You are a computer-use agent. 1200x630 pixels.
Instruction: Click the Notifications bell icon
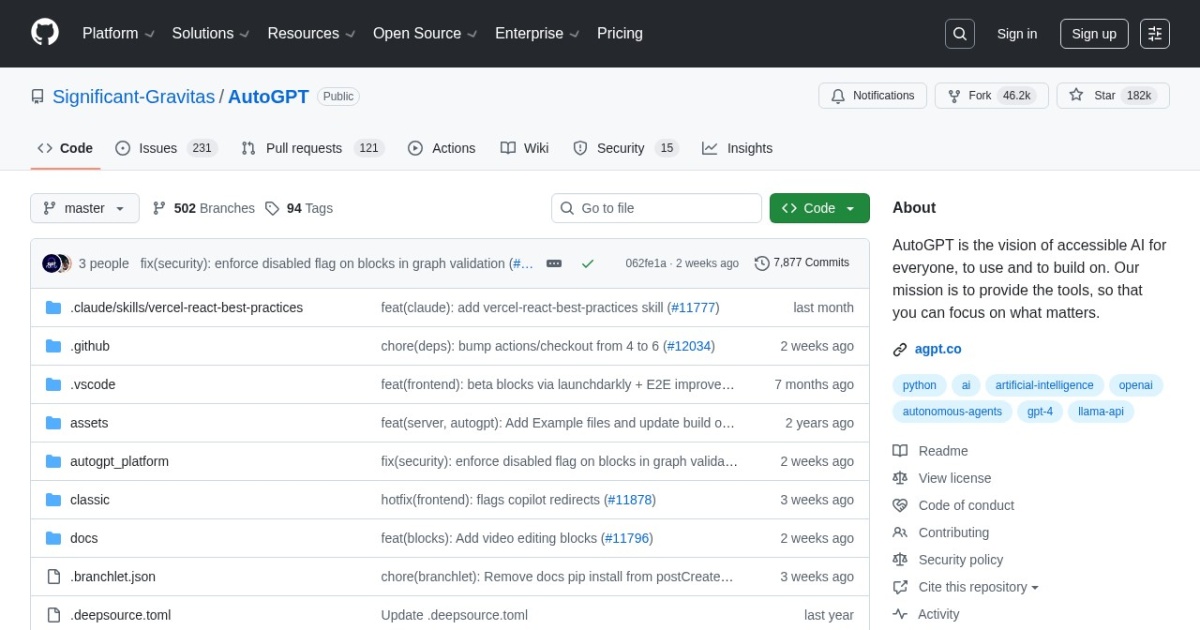coord(838,96)
